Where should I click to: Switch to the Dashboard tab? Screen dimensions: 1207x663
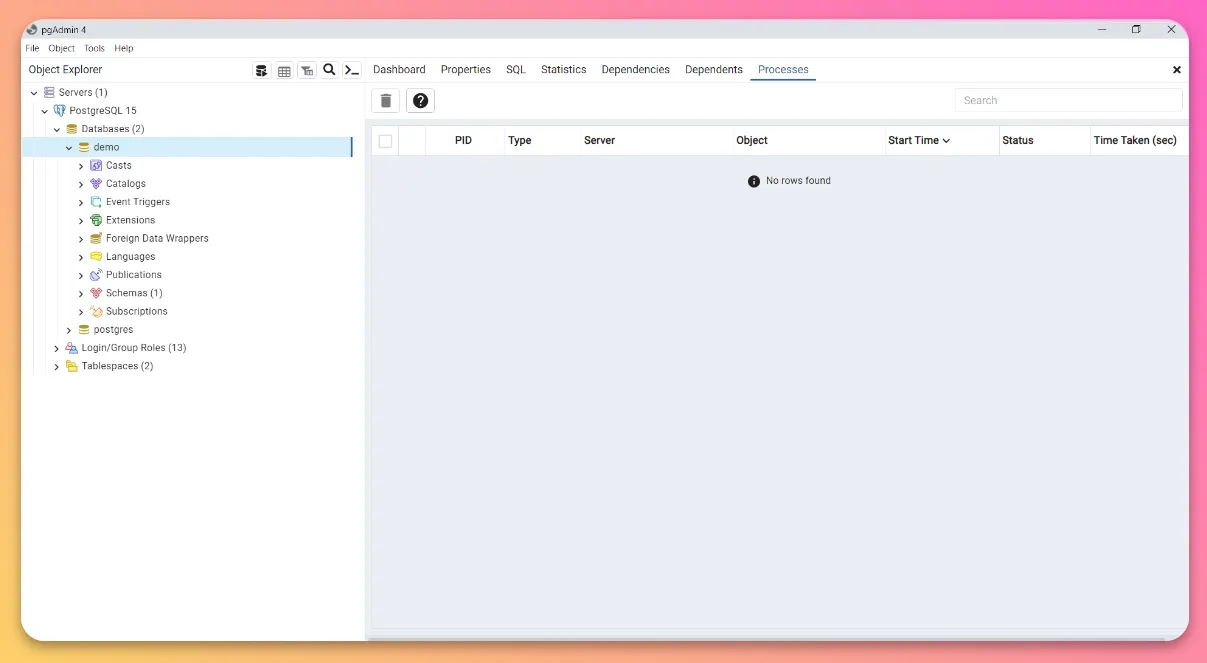click(399, 70)
